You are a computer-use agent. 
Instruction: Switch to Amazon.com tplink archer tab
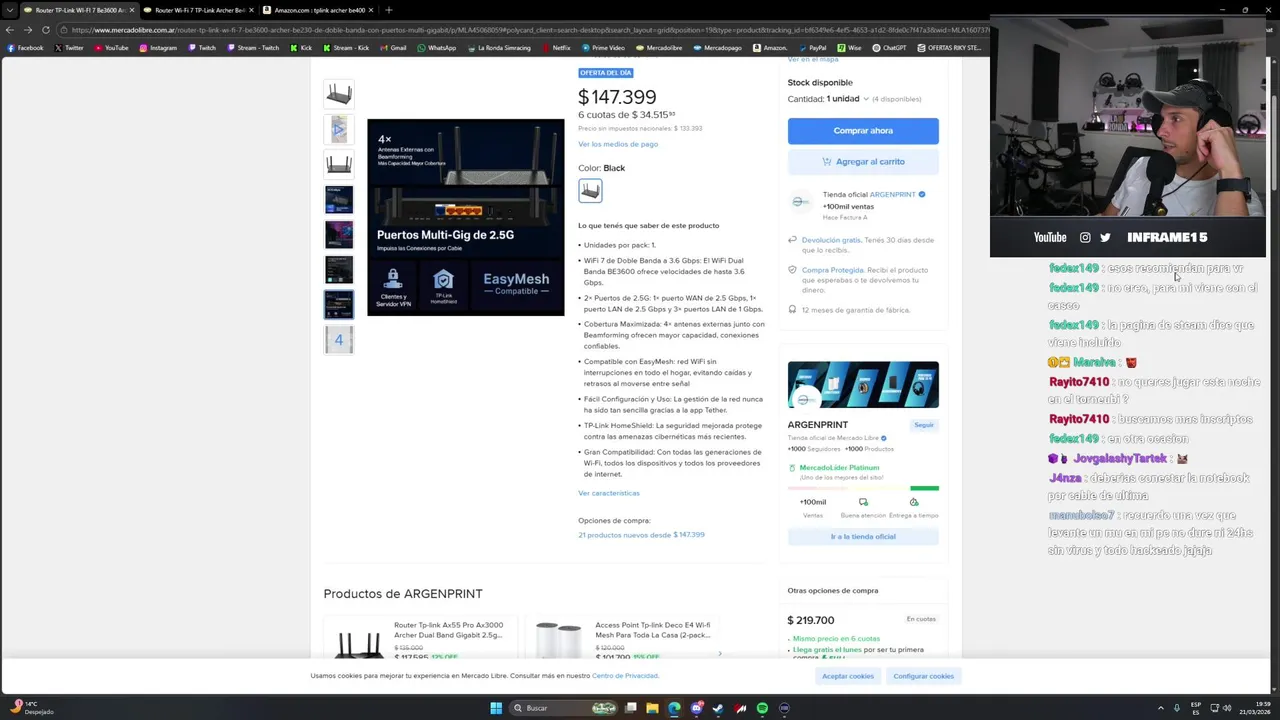pyautogui.click(x=316, y=10)
